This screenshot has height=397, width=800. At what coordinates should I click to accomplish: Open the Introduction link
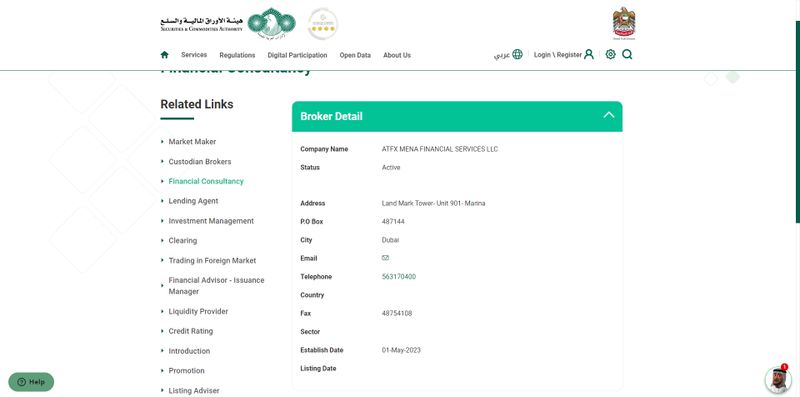[x=189, y=351]
